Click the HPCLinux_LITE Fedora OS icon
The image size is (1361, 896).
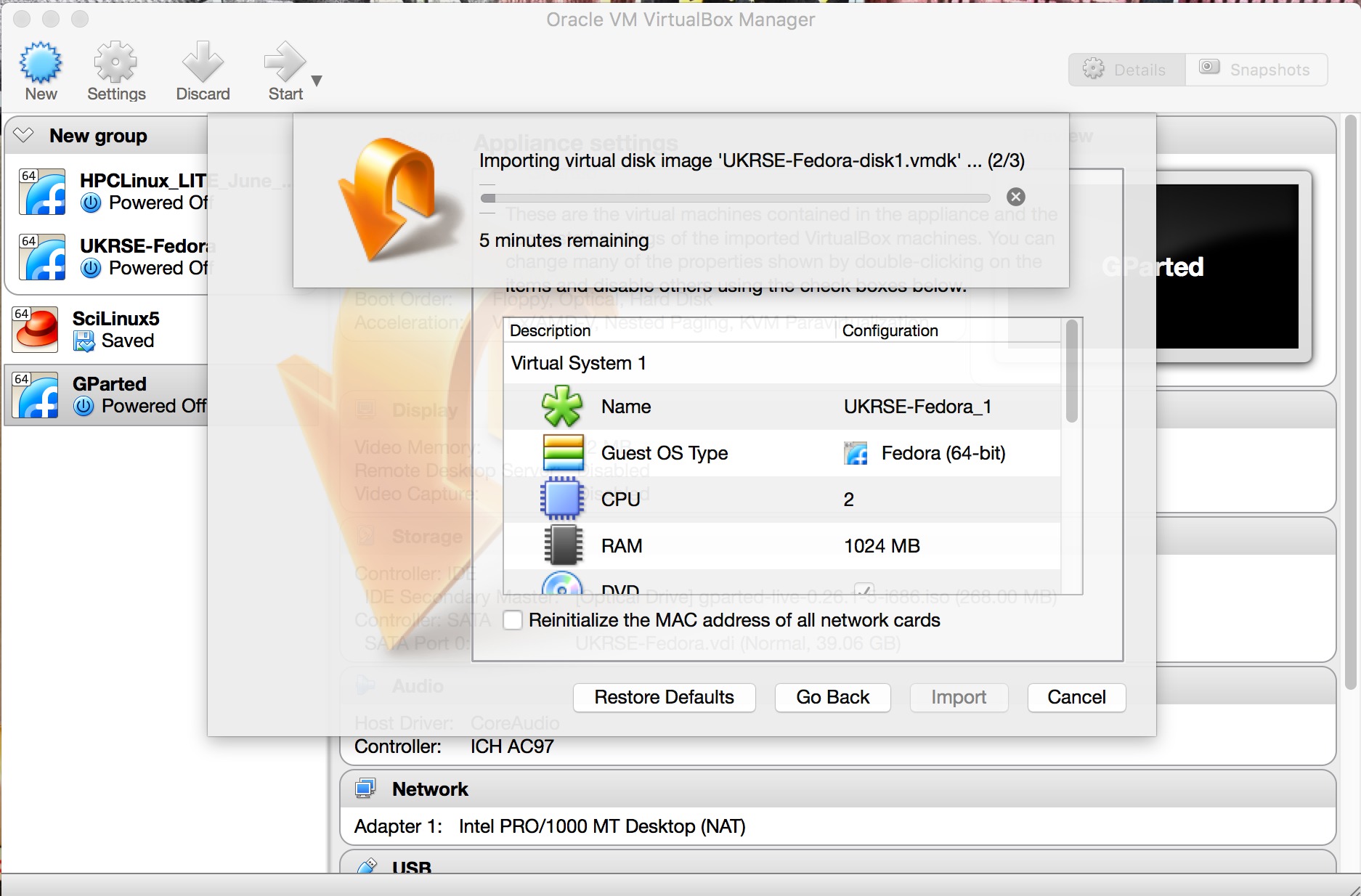pyautogui.click(x=41, y=192)
